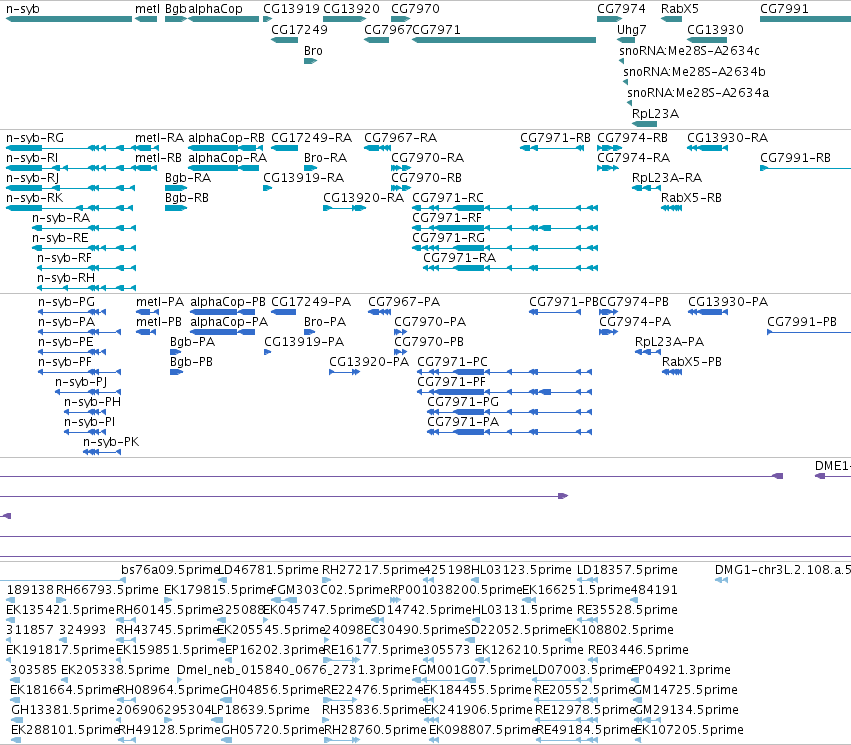The height and width of the screenshot is (745, 851).
Task: Open the metl-PA protein label
Action: pos(160,302)
